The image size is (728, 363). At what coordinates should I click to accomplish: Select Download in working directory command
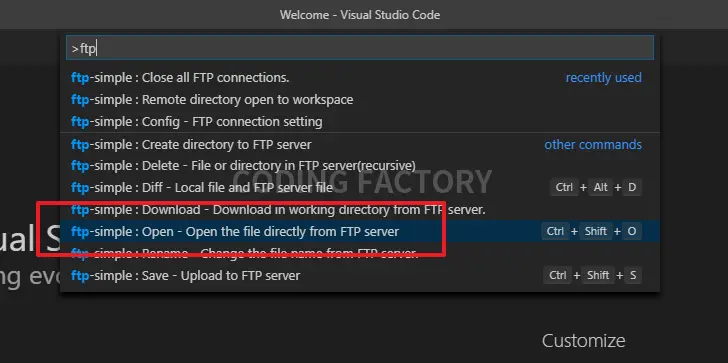click(360, 209)
